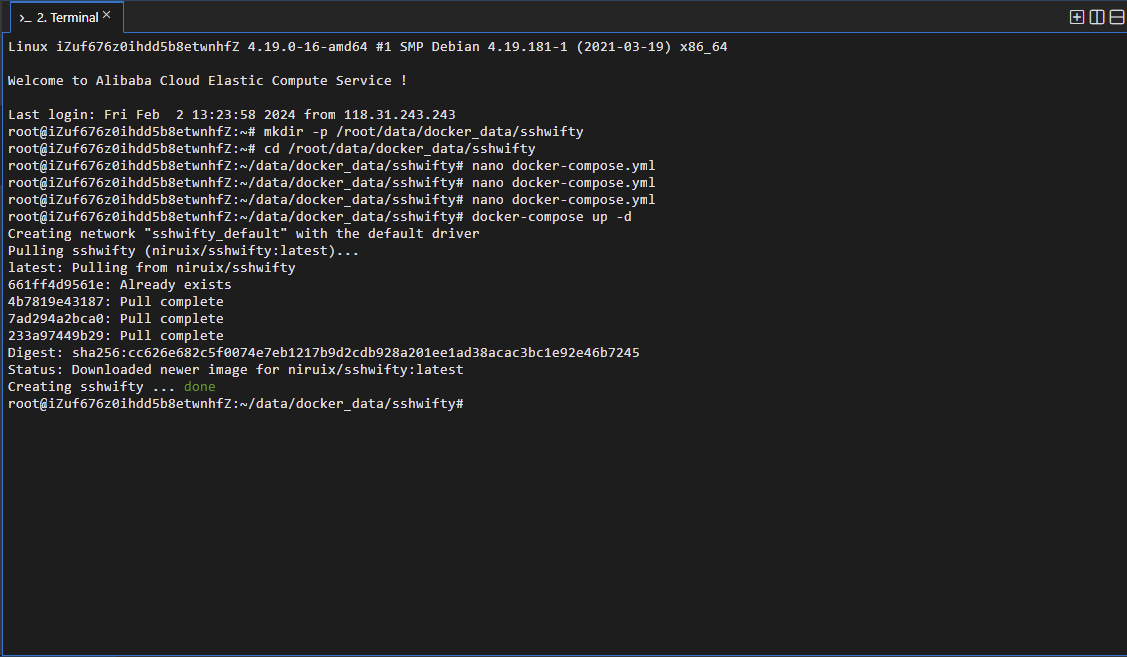The height and width of the screenshot is (657, 1127).
Task: Click the 661ff4d9561e Already exists line
Action: (119, 285)
